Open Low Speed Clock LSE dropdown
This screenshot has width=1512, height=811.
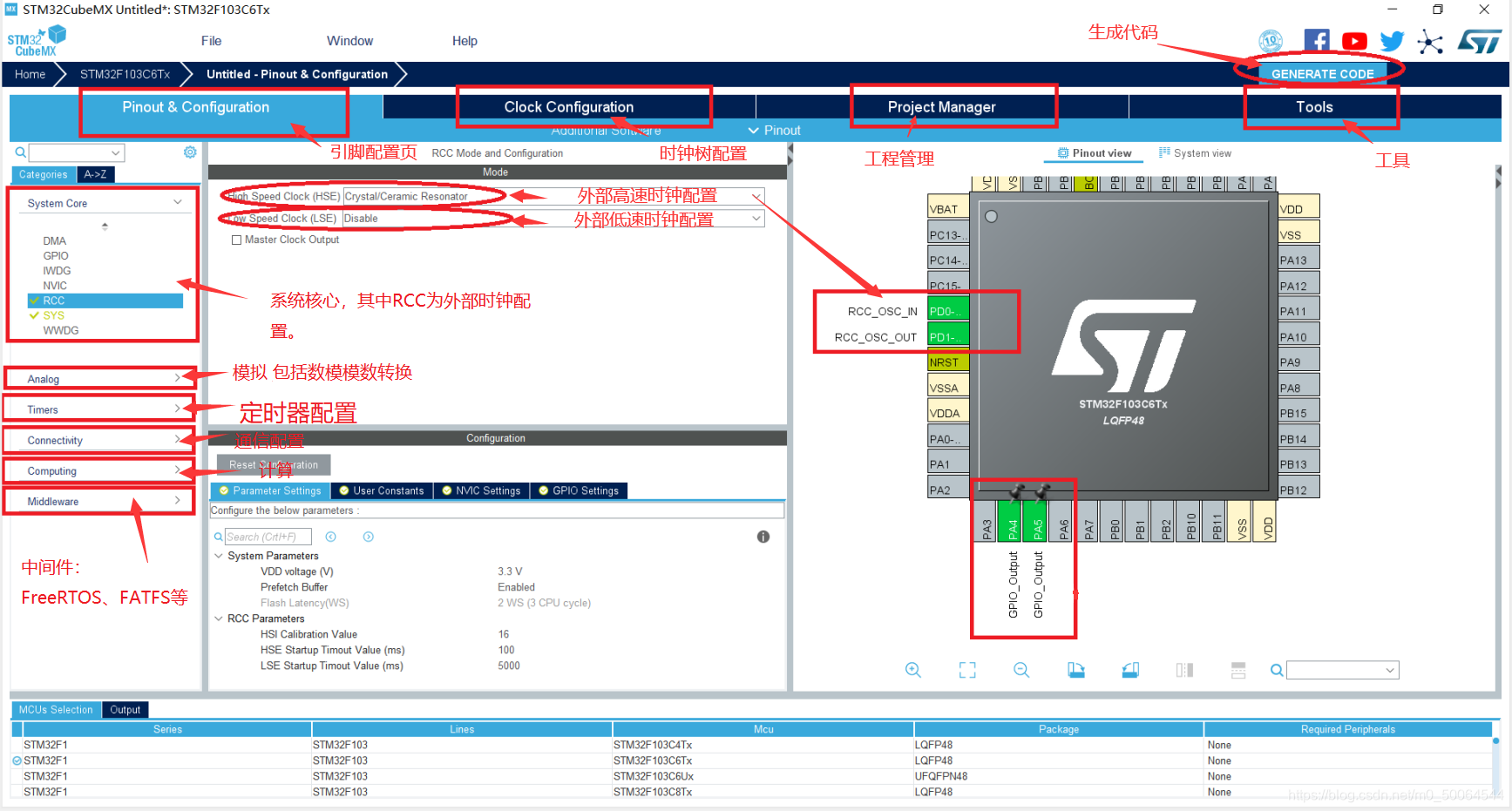[756, 219]
